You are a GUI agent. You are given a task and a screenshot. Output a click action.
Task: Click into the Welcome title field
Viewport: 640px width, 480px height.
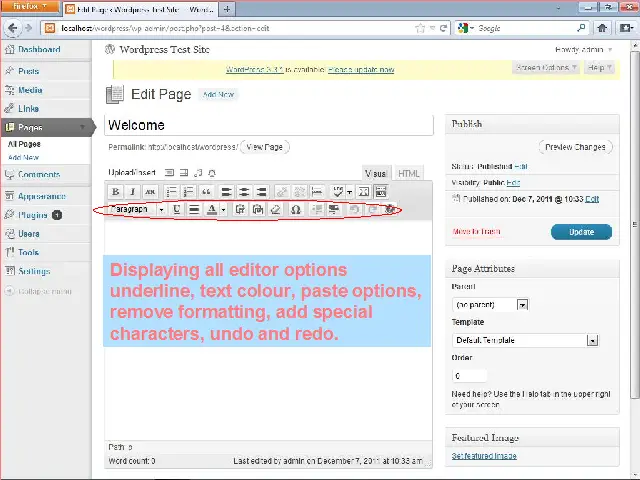click(269, 125)
